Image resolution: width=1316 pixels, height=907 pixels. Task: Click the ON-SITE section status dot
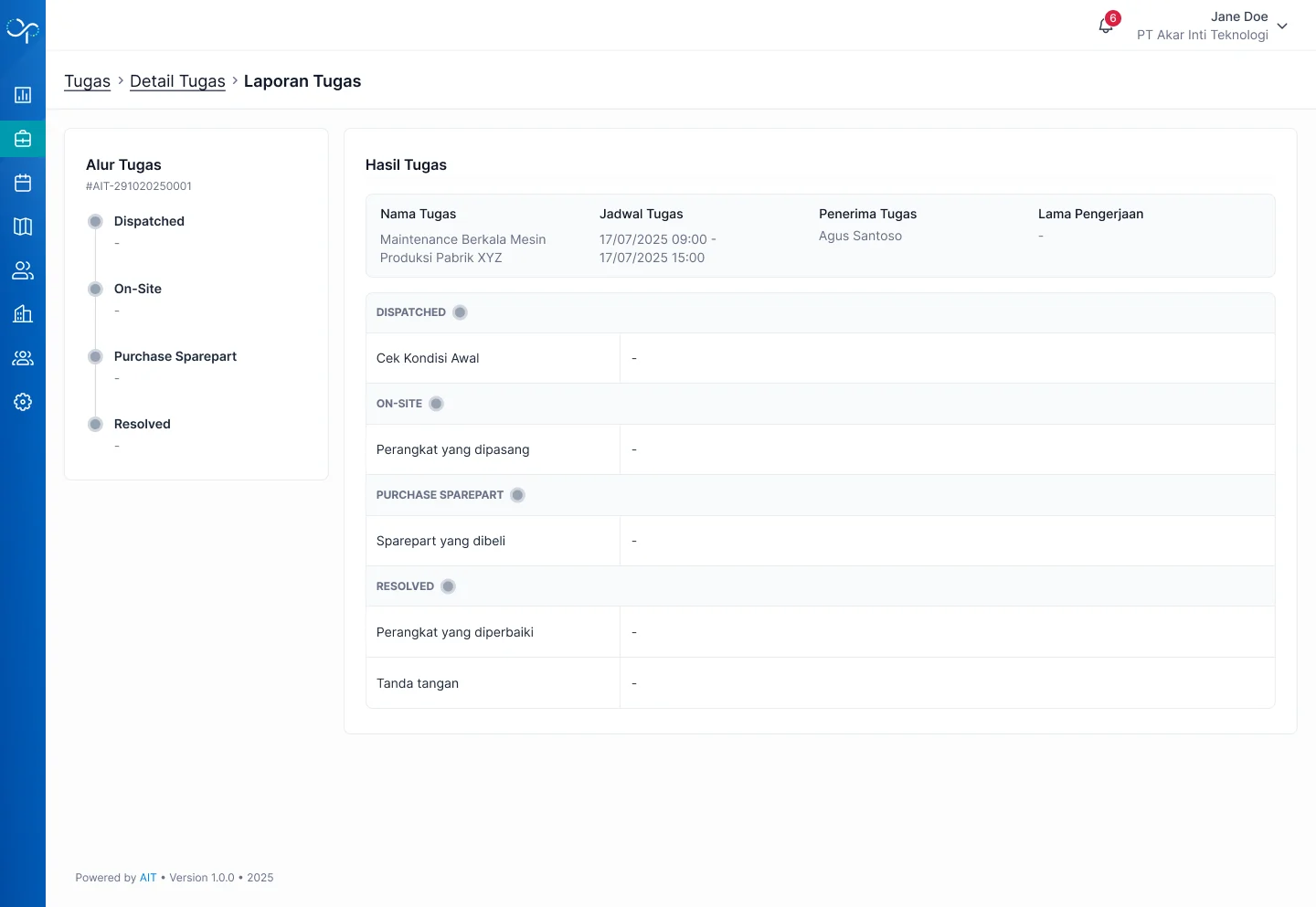click(x=437, y=404)
